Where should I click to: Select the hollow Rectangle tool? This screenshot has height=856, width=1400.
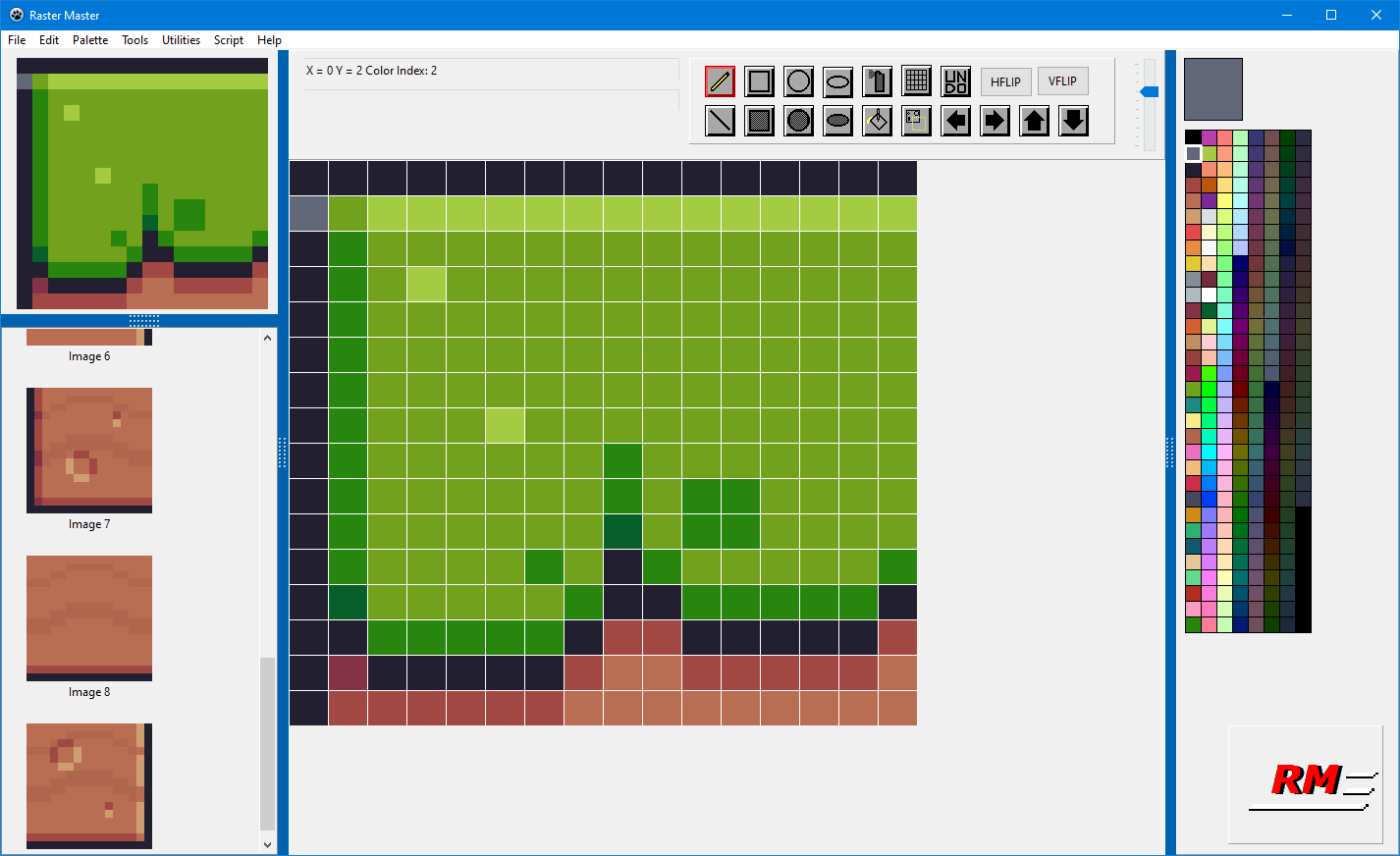(759, 81)
